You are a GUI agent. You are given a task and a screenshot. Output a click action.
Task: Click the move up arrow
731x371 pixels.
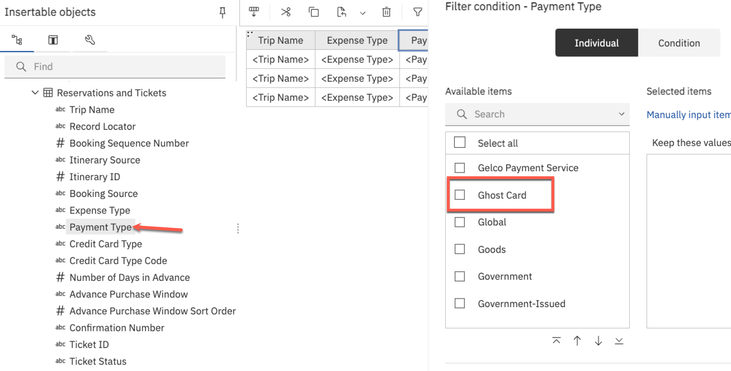tap(577, 341)
